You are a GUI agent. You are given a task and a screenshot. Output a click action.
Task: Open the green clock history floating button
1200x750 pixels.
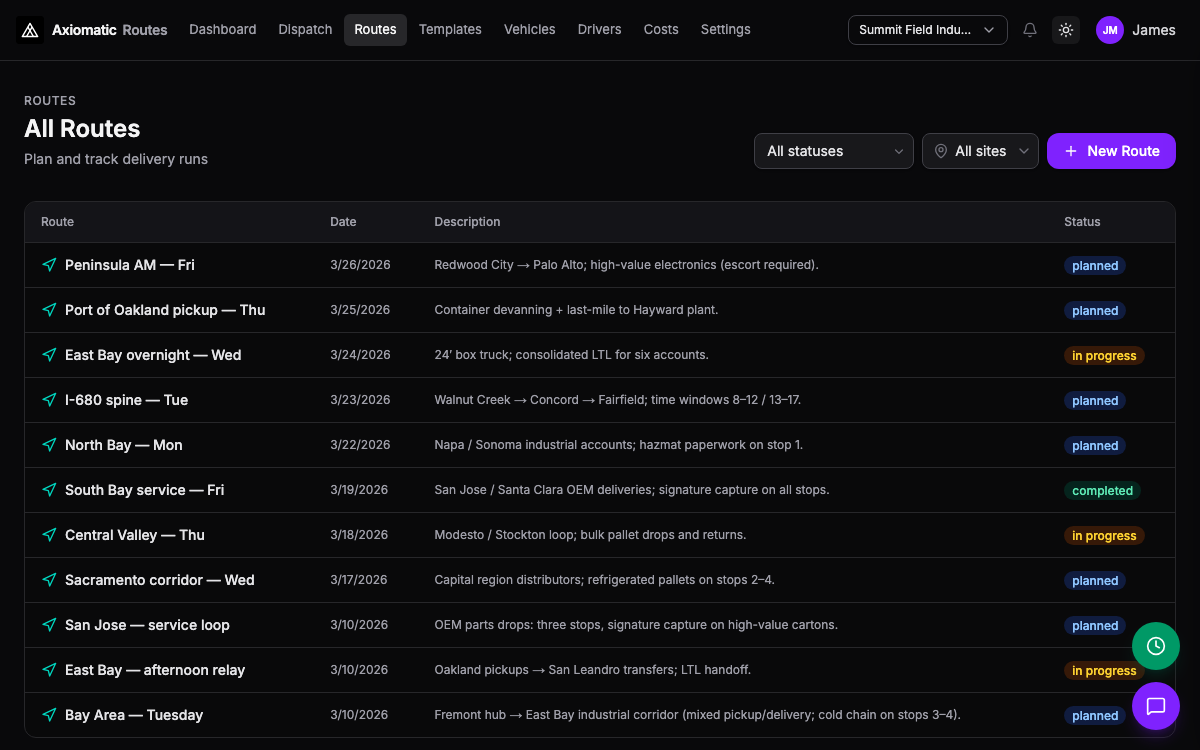point(1156,646)
